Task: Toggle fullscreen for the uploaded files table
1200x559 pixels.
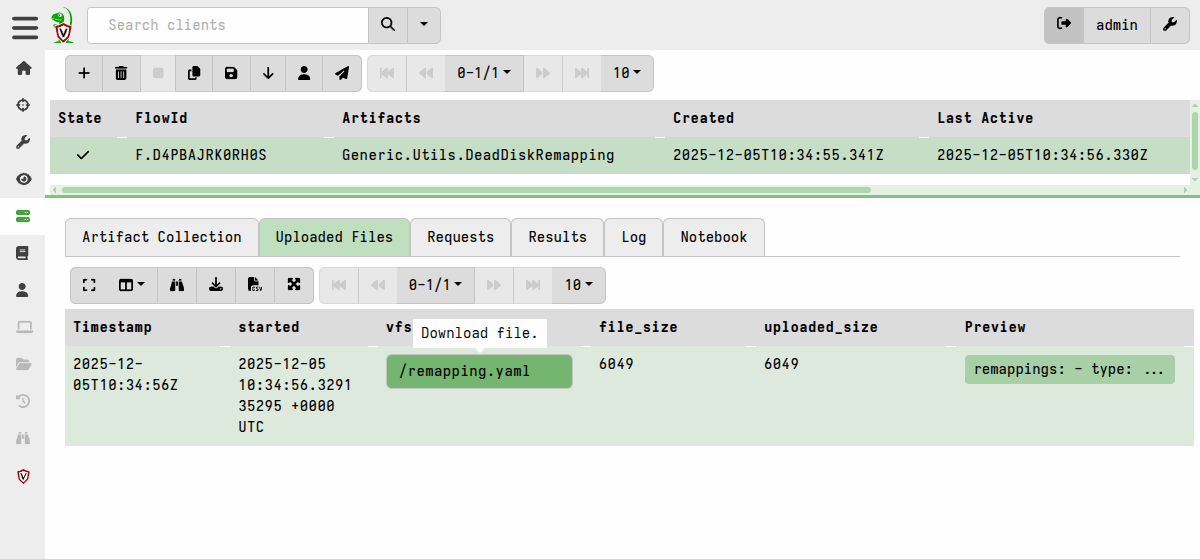Action: (x=89, y=285)
